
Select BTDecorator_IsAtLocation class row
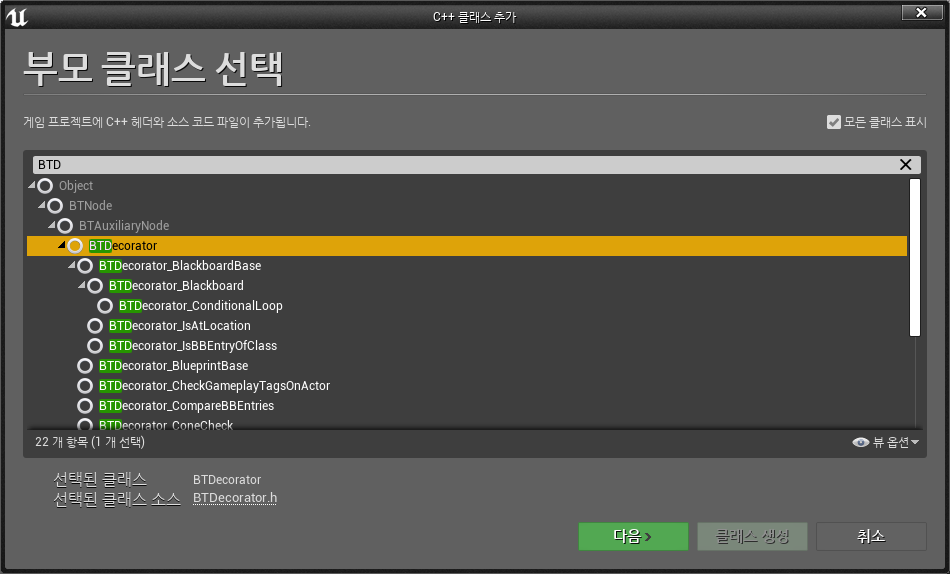click(x=467, y=325)
